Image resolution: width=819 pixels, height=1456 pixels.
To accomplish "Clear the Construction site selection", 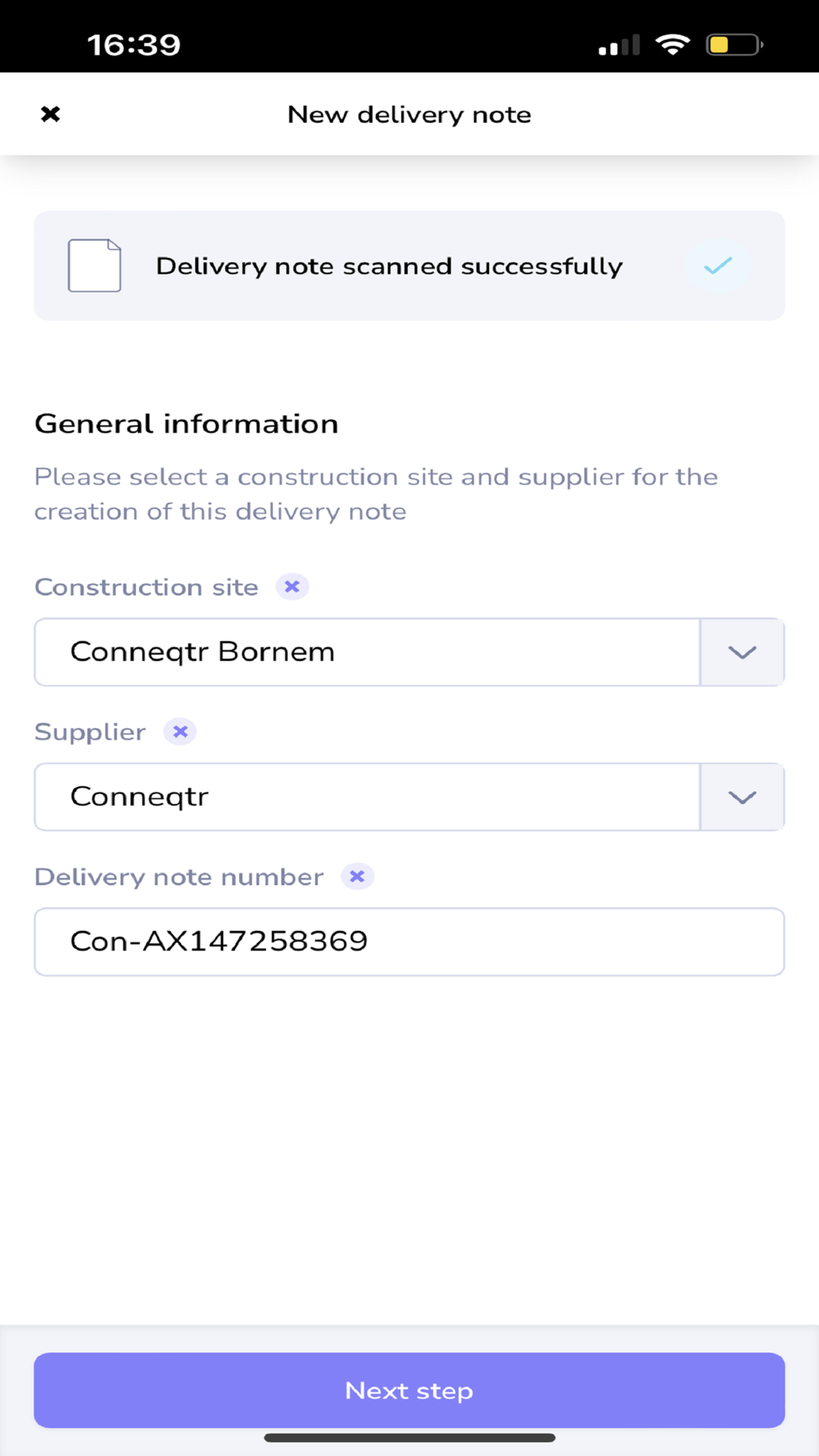I will [292, 586].
